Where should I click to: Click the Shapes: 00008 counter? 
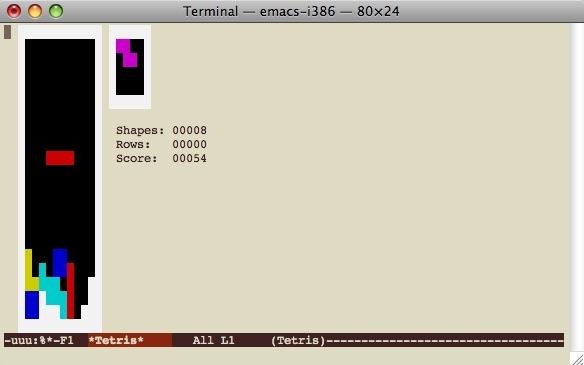click(161, 130)
